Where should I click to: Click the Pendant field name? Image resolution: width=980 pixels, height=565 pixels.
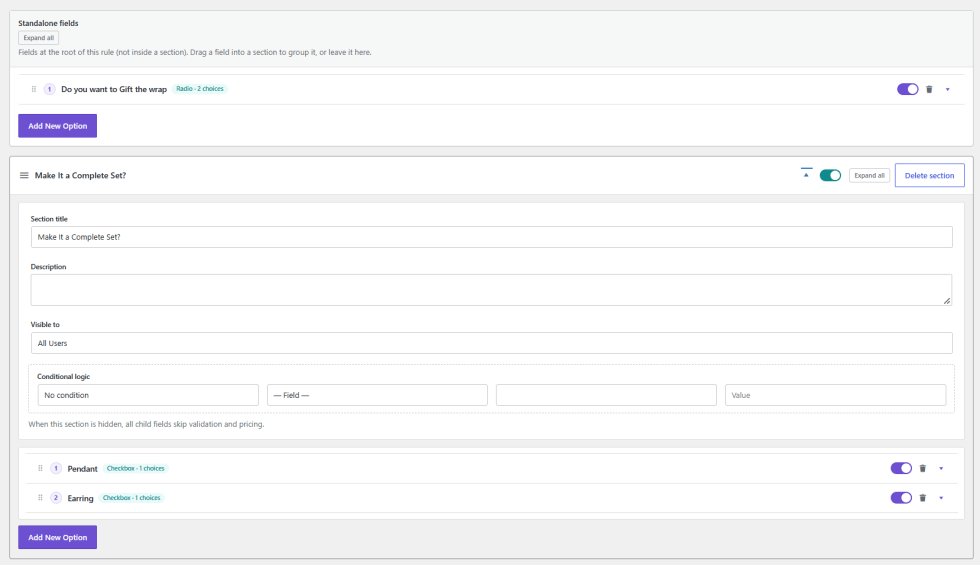pyautogui.click(x=82, y=469)
